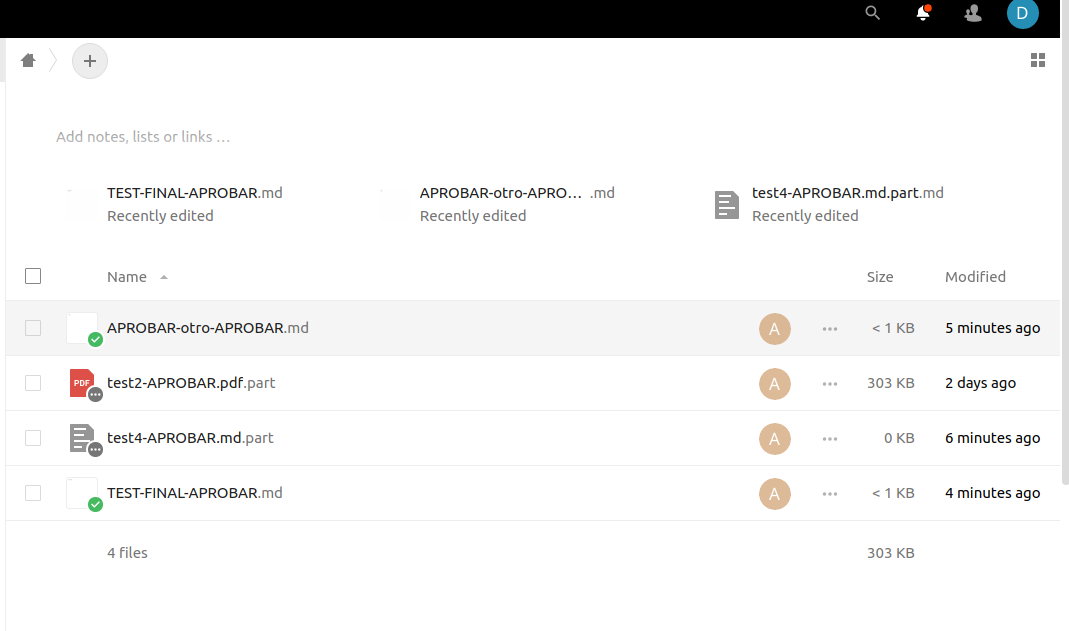Screen dimensions: 1069x631
Task: Open the actions menu for TEST-FINAL-APROBAR.md
Action: (x=829, y=493)
